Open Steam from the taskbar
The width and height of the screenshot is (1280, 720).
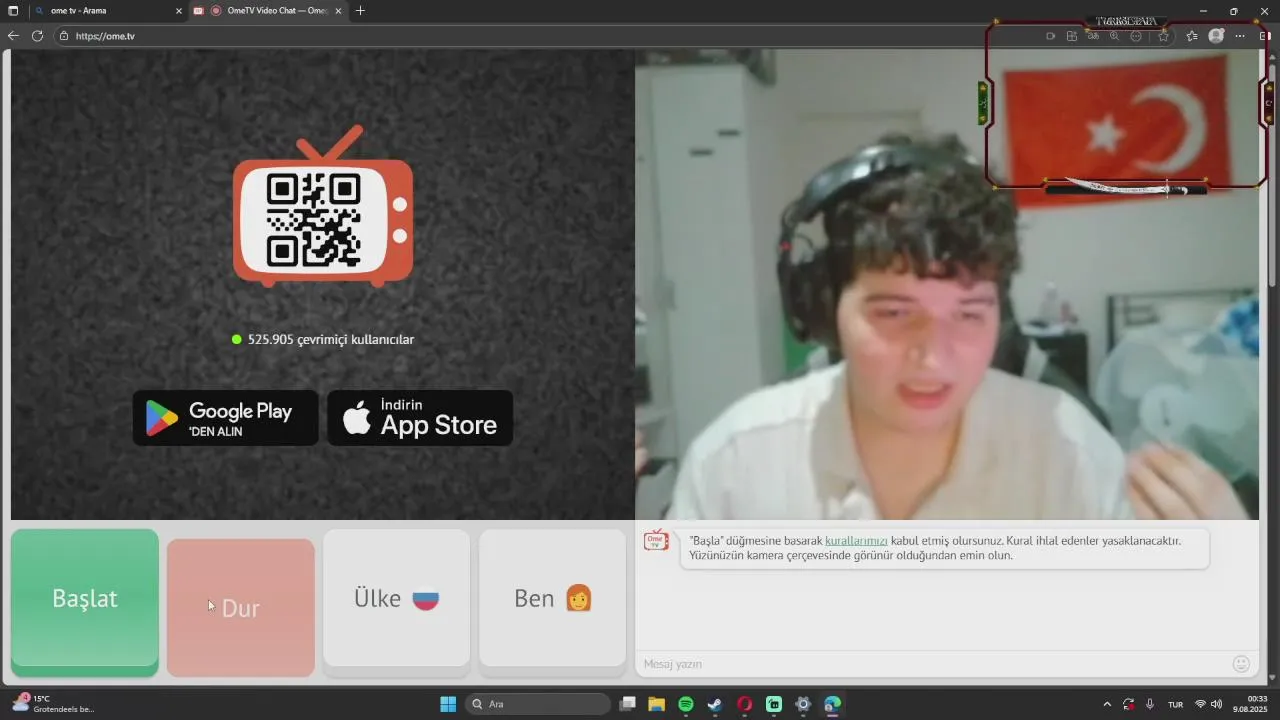[x=715, y=704]
